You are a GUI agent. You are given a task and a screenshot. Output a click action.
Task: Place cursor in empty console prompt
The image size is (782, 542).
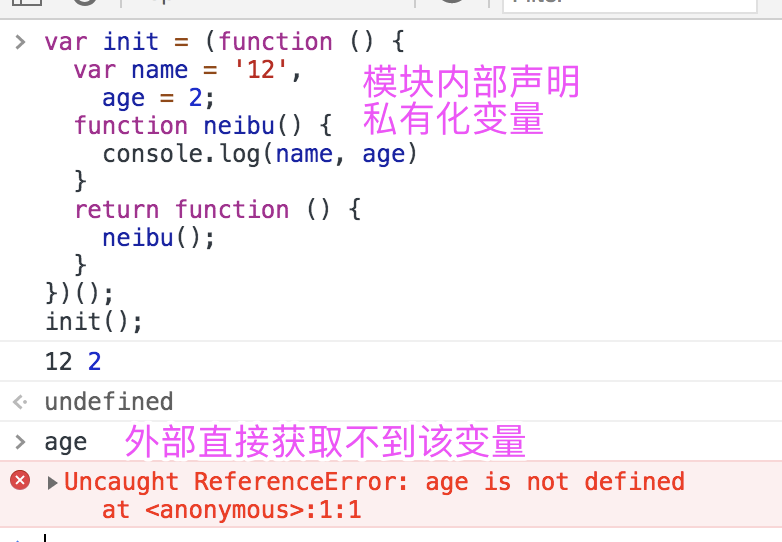click(x=399, y=538)
